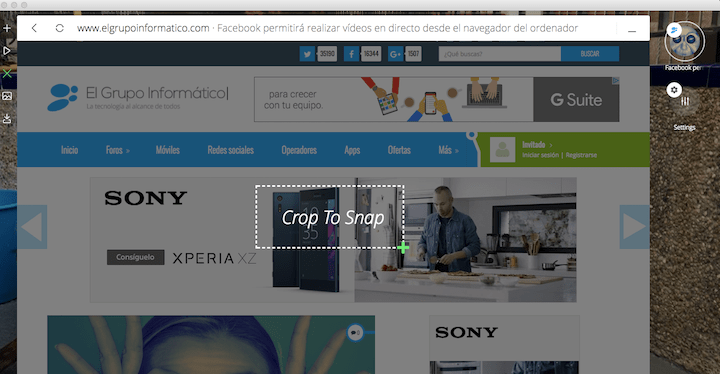Click the address bar URL text

(x=143, y=28)
